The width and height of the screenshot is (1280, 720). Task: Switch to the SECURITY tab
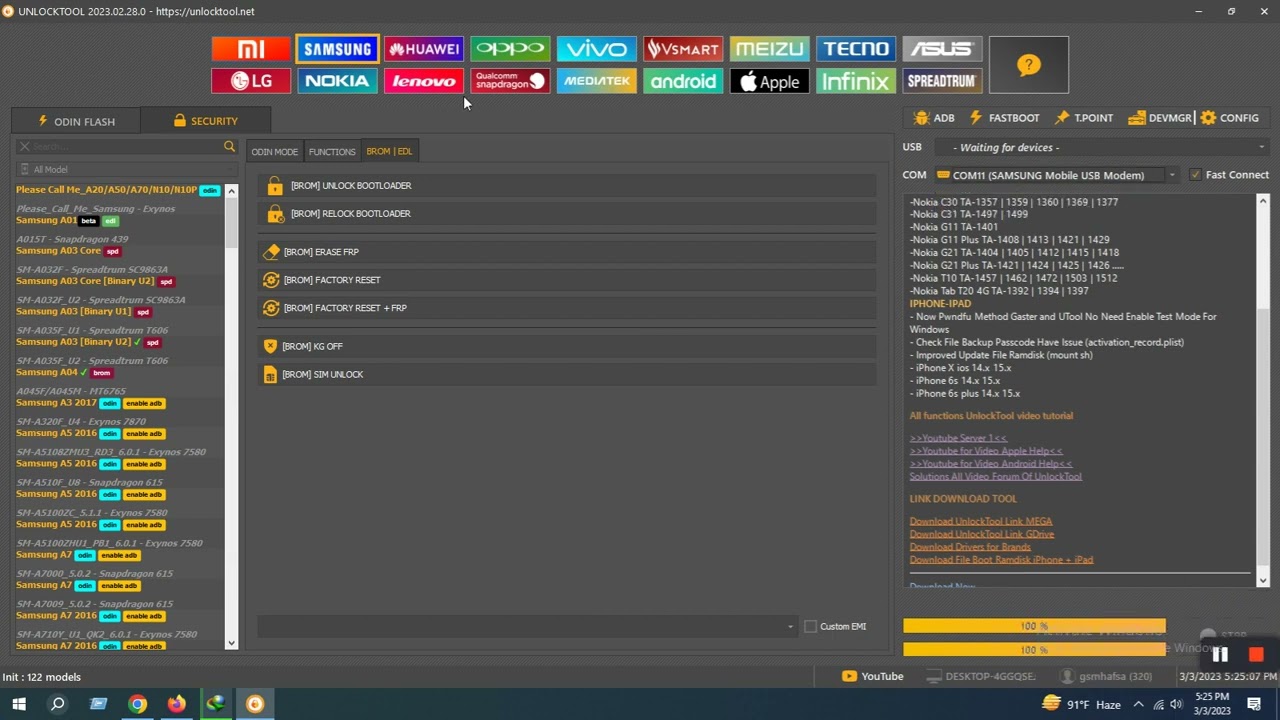point(205,121)
